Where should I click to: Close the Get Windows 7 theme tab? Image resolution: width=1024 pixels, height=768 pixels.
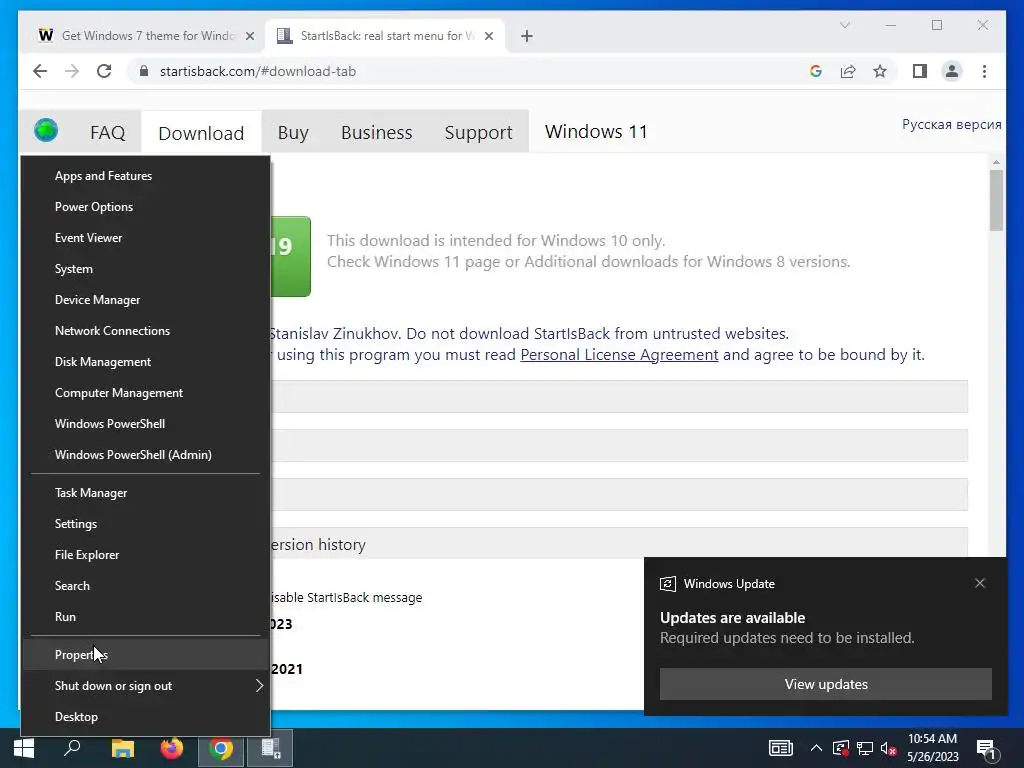[249, 36]
